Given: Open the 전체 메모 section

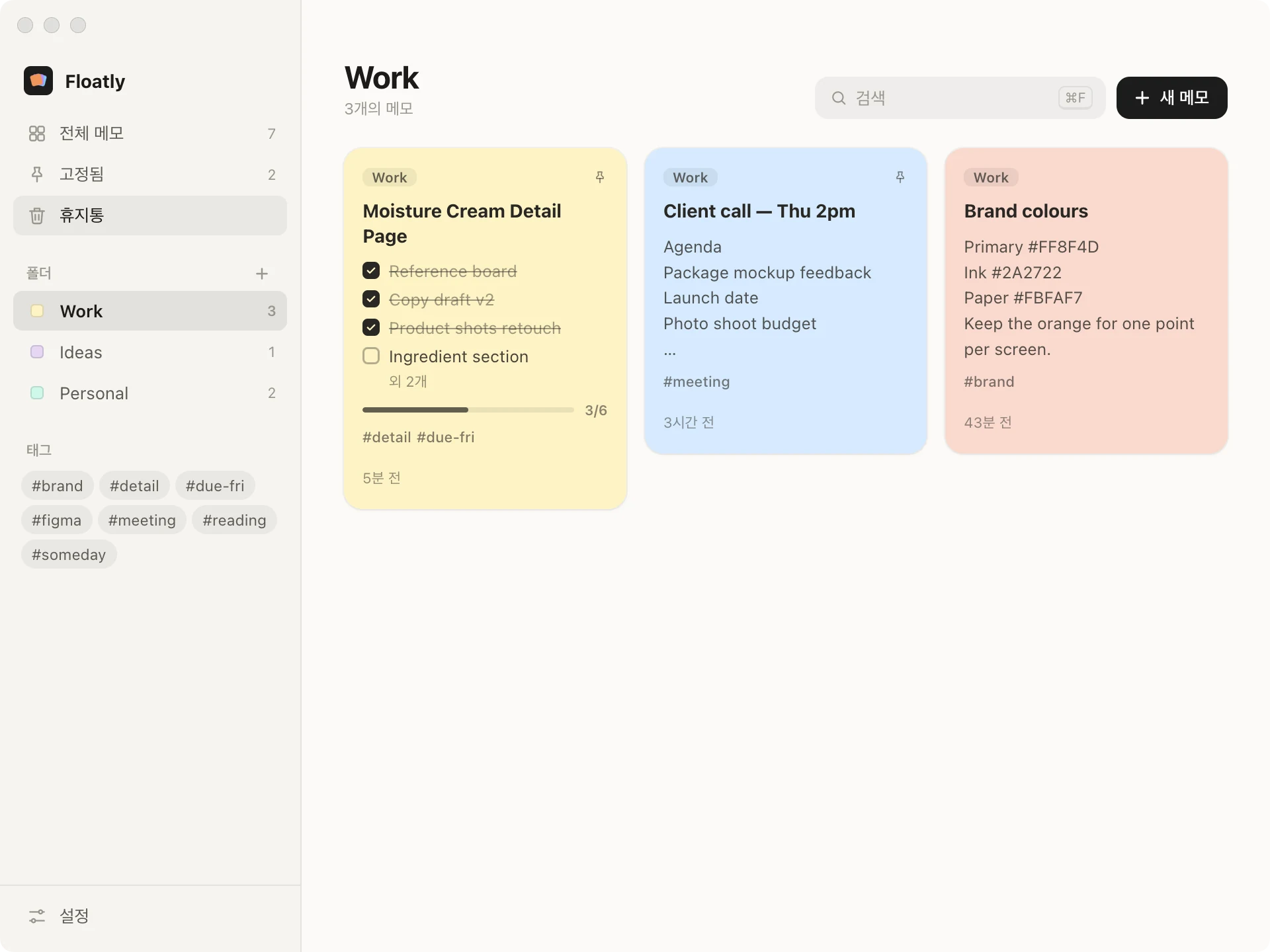Looking at the screenshot, I should [150, 134].
